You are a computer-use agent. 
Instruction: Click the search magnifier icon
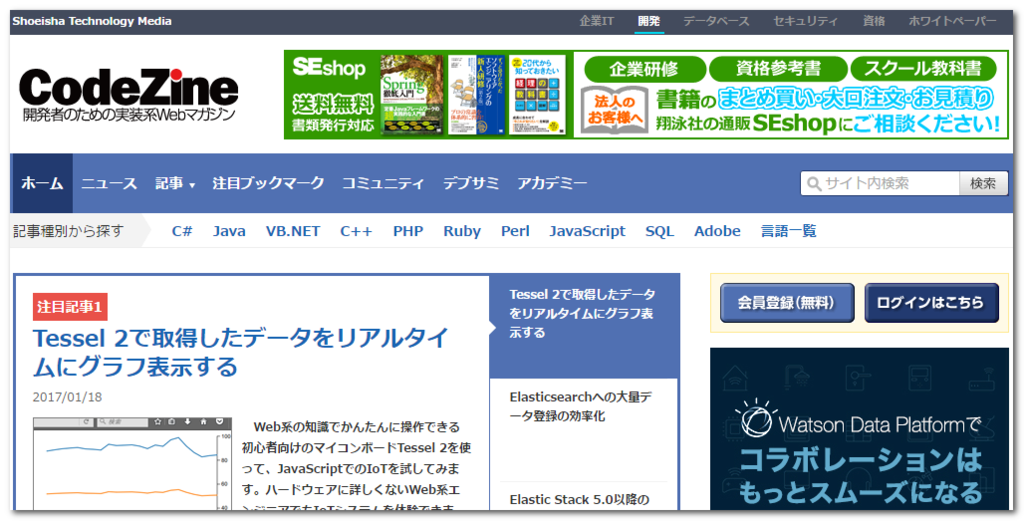coord(814,184)
